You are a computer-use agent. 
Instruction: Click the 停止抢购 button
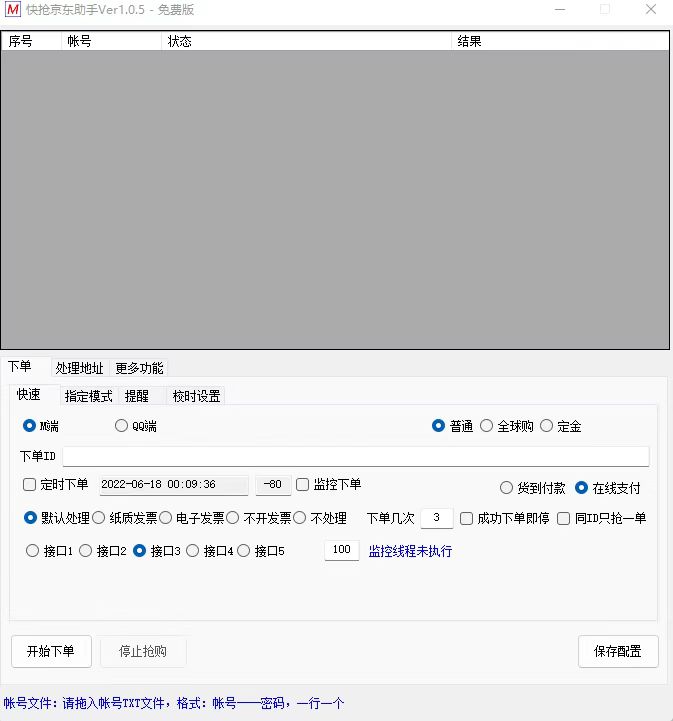click(x=143, y=651)
